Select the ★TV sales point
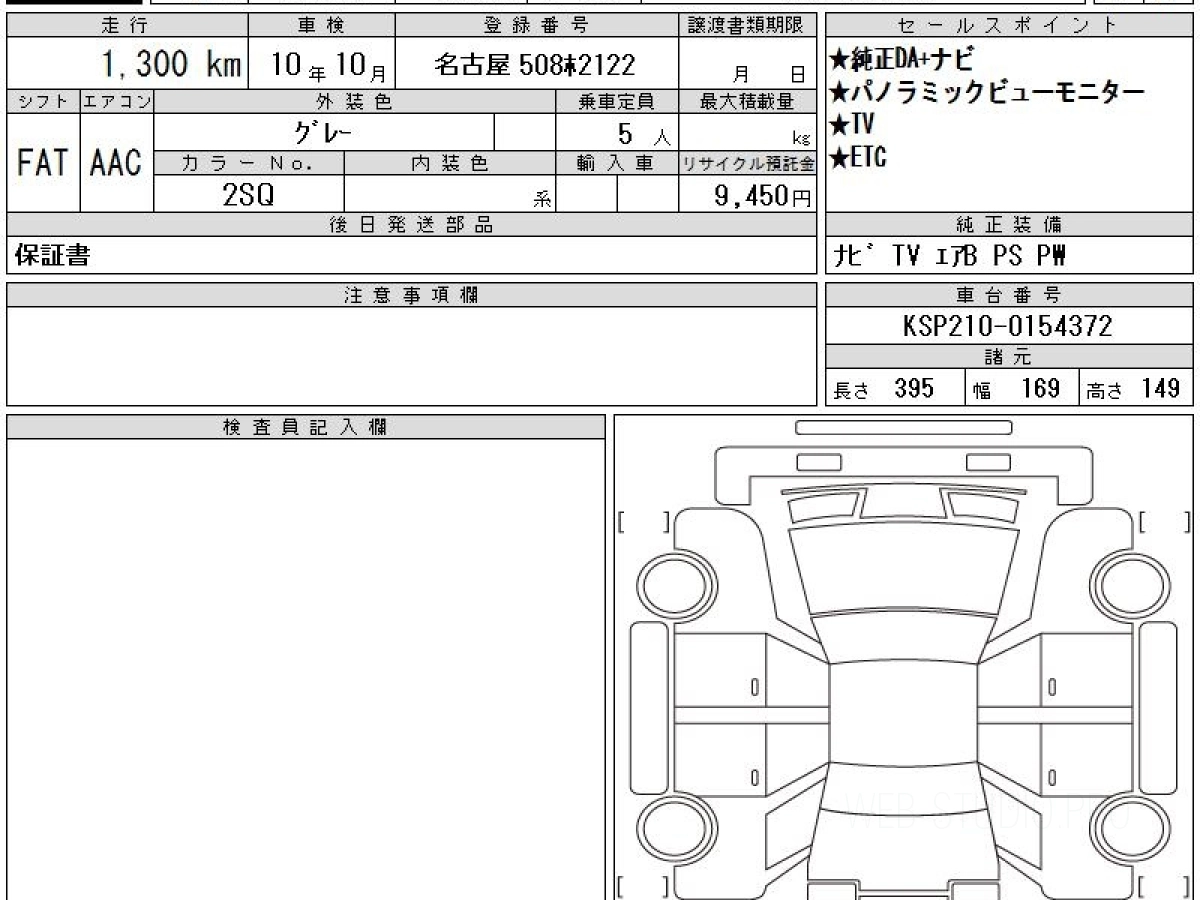 click(852, 125)
